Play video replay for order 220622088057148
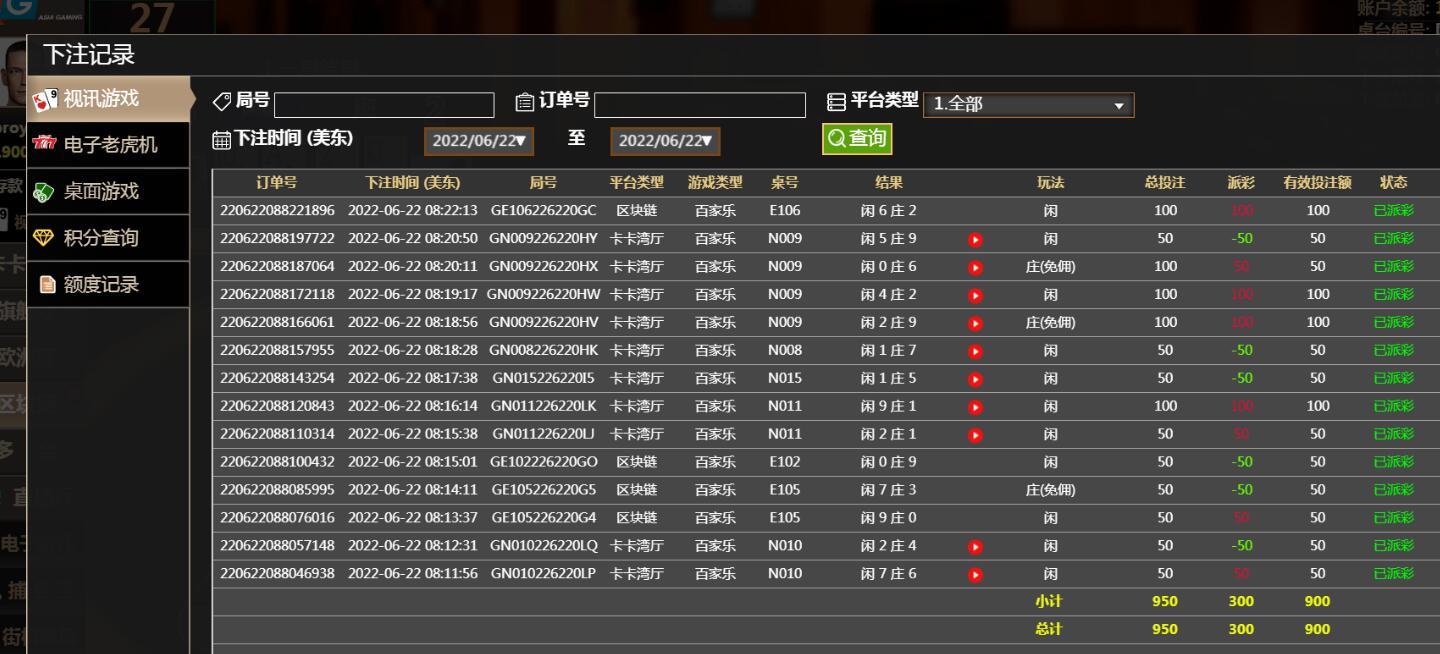Viewport: 1440px width, 654px height. point(976,547)
